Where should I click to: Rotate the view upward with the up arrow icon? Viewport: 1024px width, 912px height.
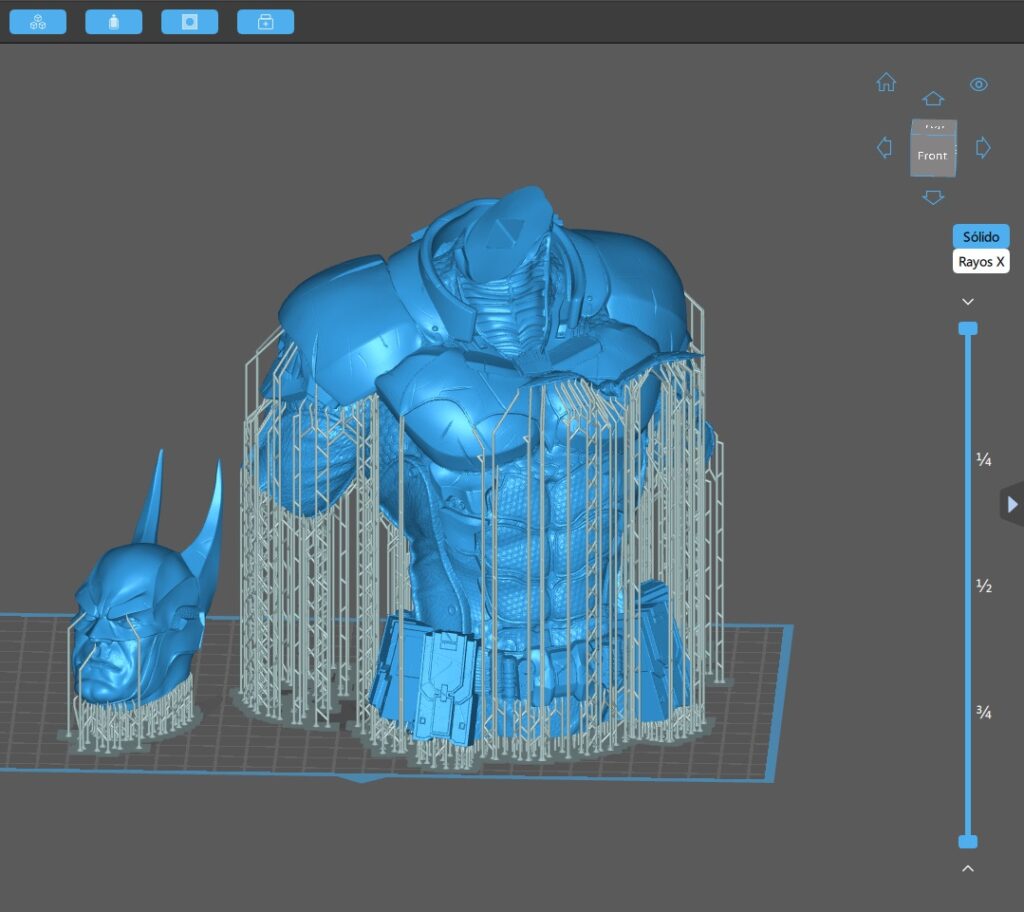(933, 98)
